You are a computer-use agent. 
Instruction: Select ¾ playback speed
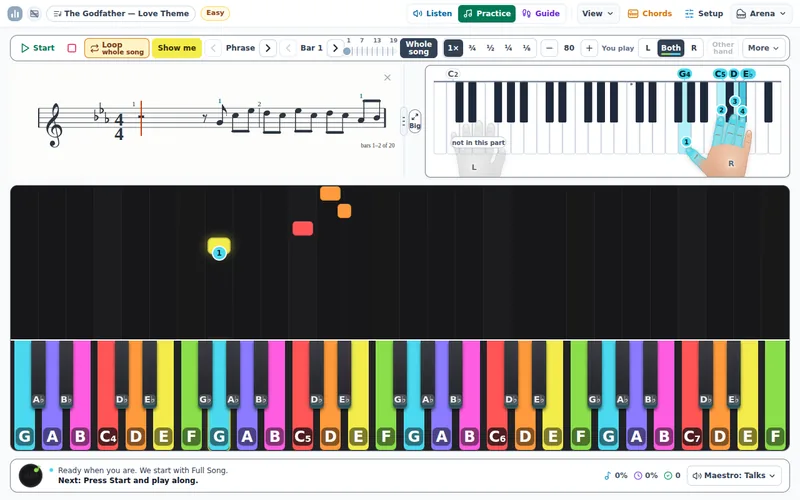(472, 48)
